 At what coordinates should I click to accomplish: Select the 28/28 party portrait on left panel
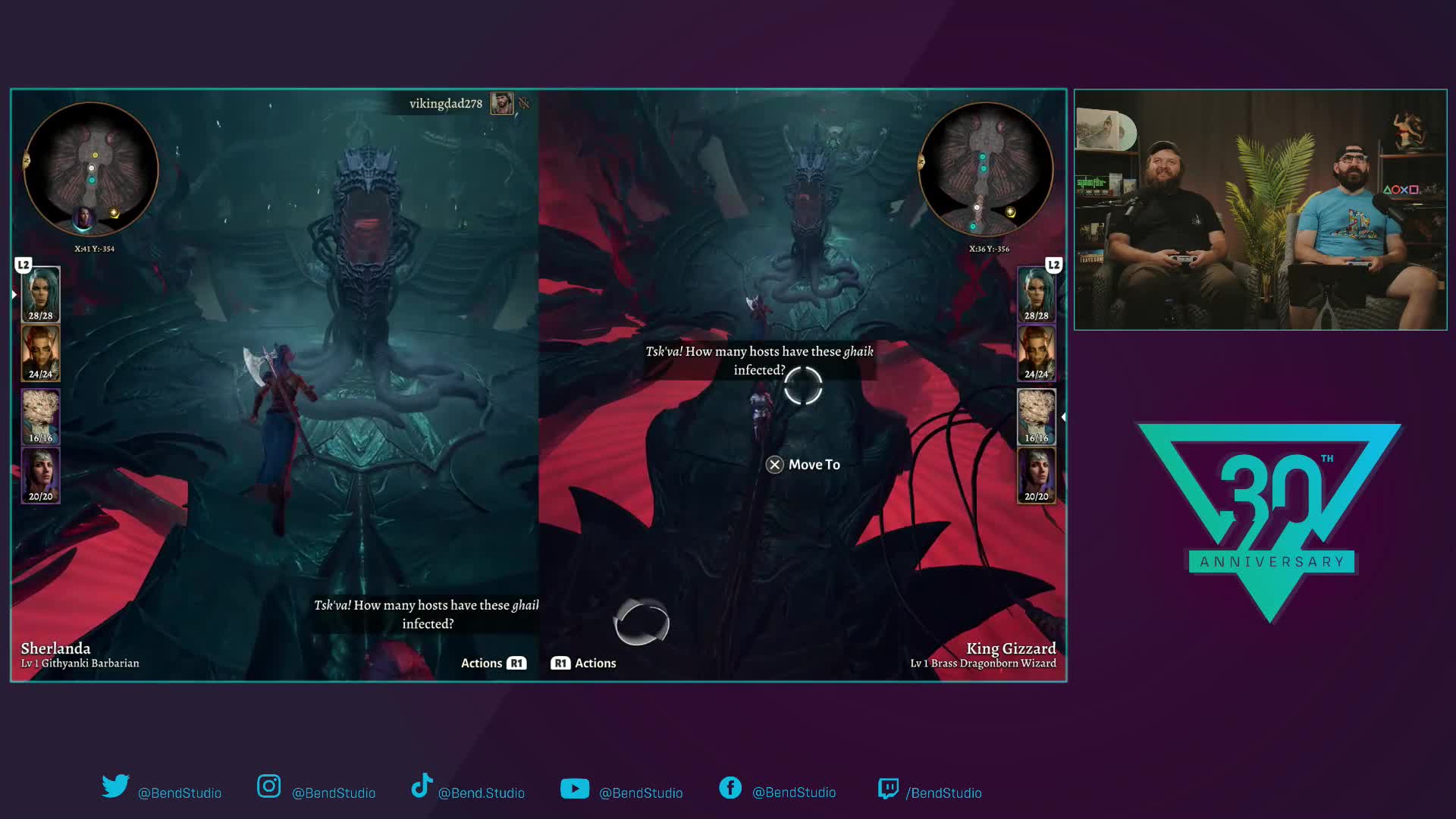click(40, 294)
